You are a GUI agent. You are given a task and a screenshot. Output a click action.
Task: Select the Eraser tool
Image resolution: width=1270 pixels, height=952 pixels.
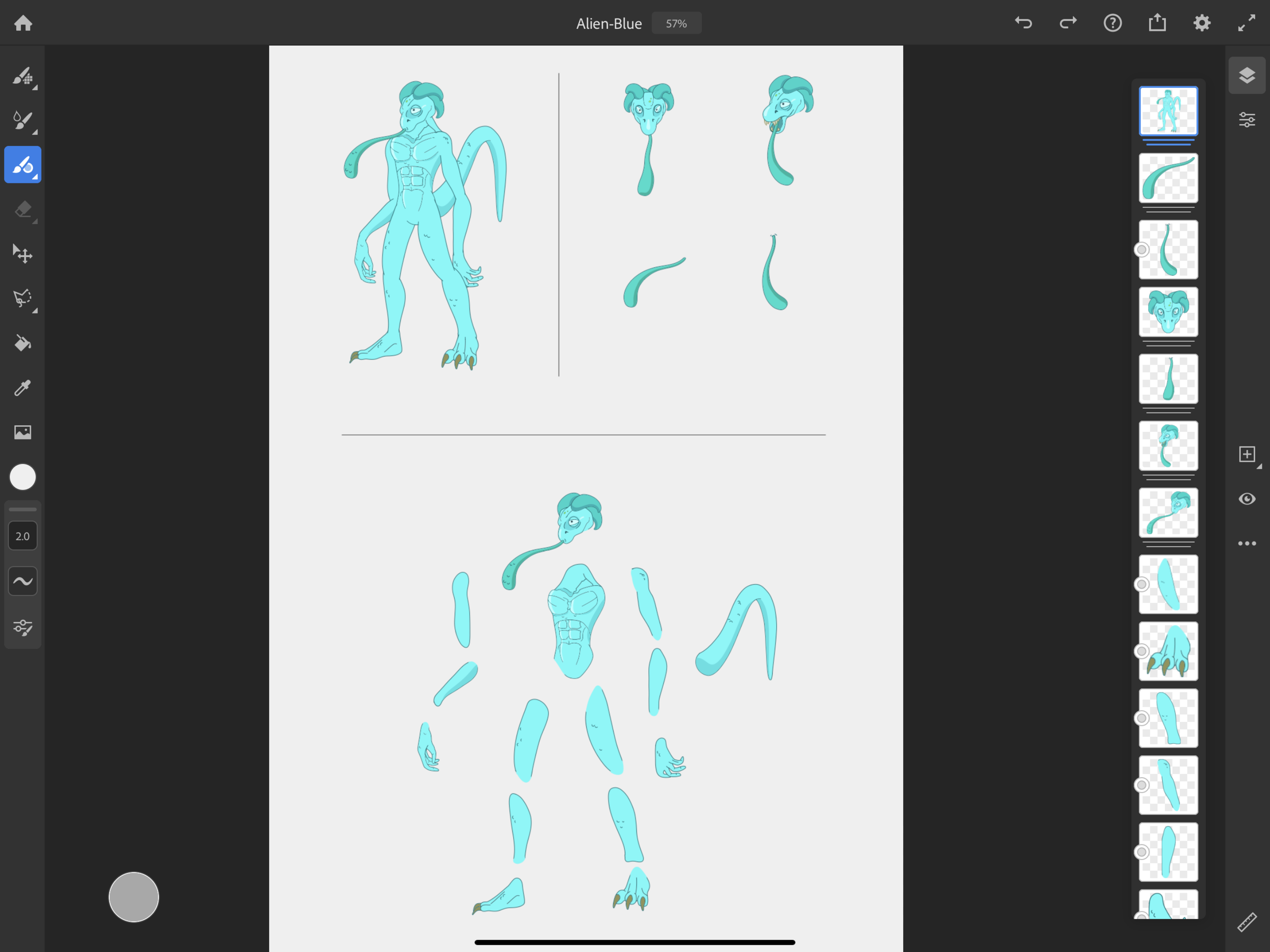click(22, 210)
